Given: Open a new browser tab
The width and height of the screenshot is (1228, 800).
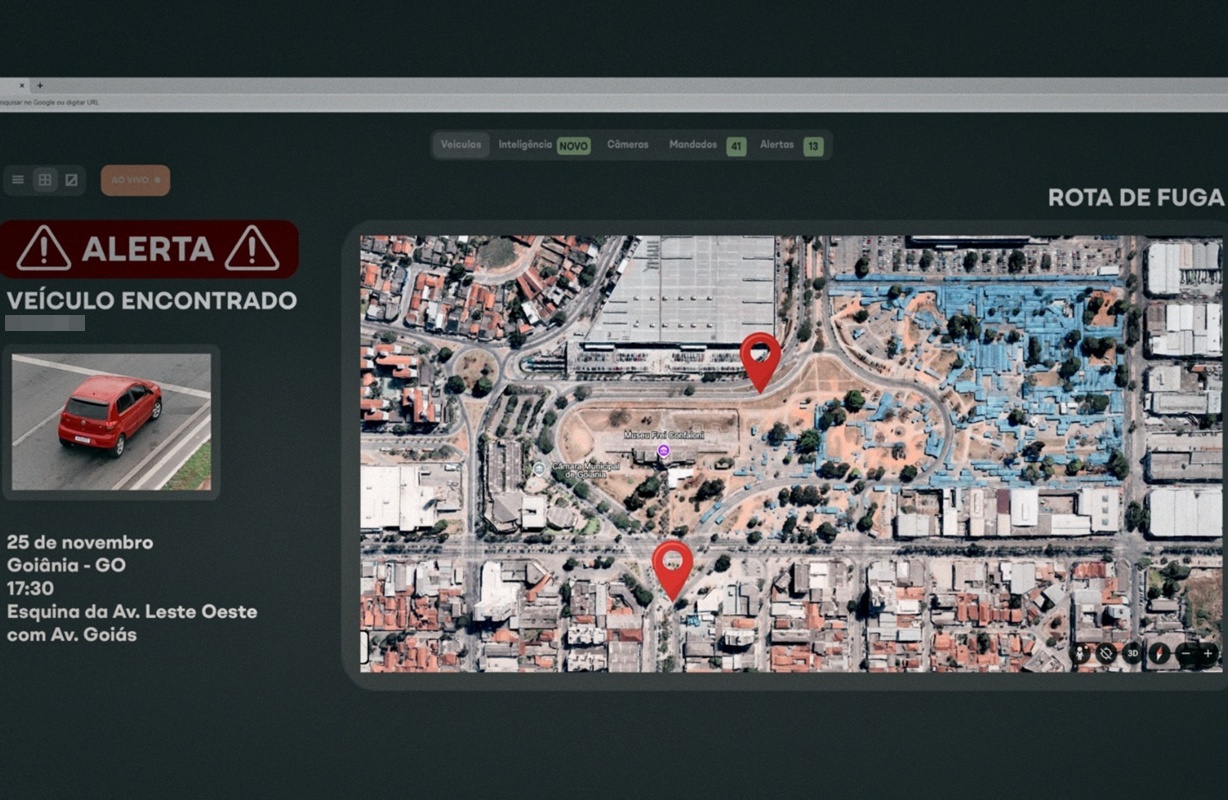Looking at the screenshot, I should [40, 85].
